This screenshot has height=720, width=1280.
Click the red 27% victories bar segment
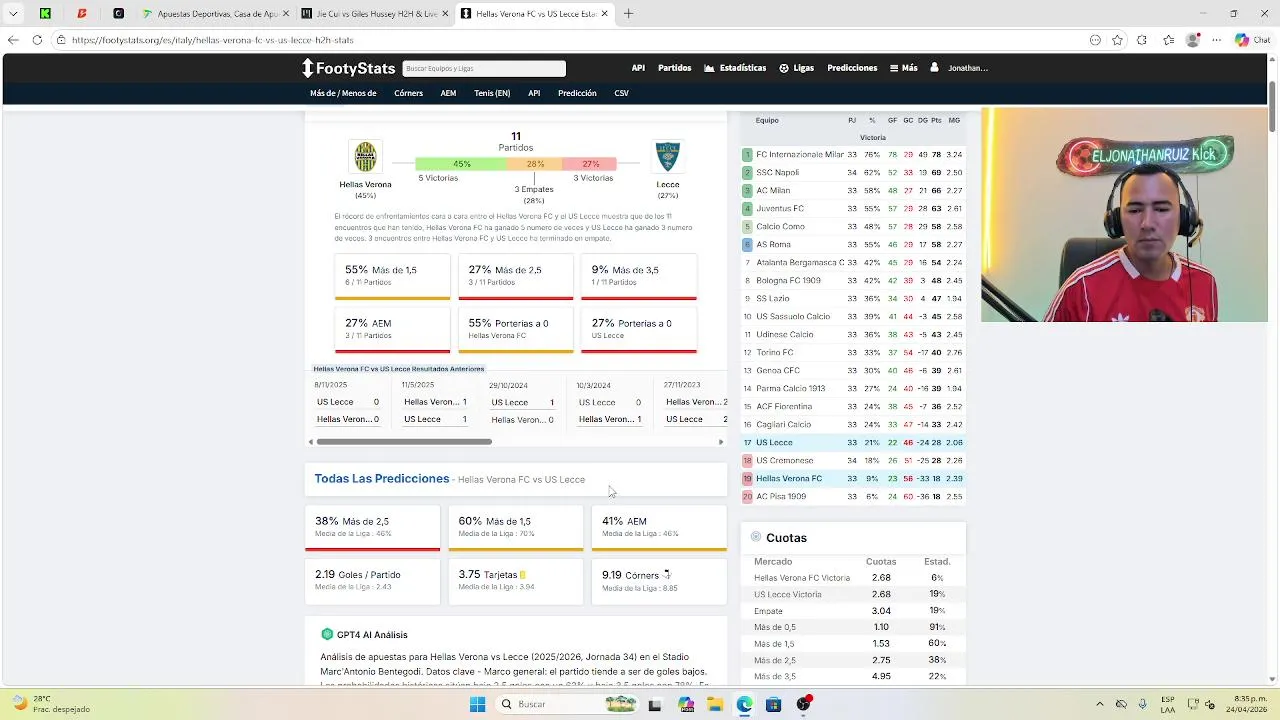(590, 164)
